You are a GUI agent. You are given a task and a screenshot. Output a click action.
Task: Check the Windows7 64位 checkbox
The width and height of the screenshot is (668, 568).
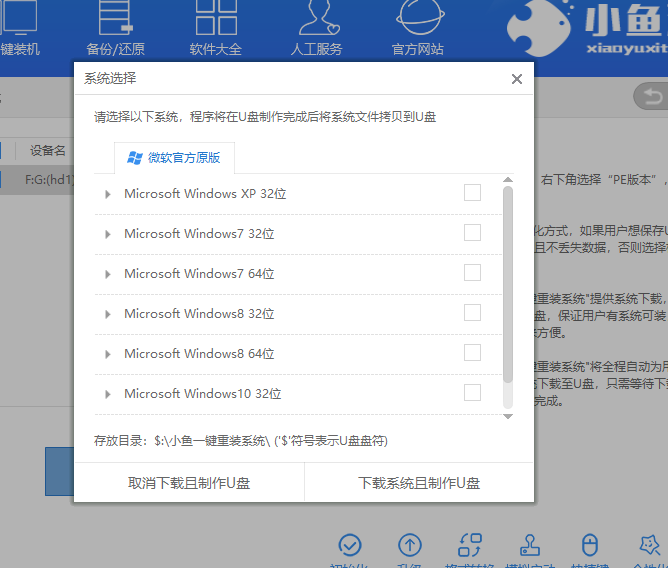(472, 273)
